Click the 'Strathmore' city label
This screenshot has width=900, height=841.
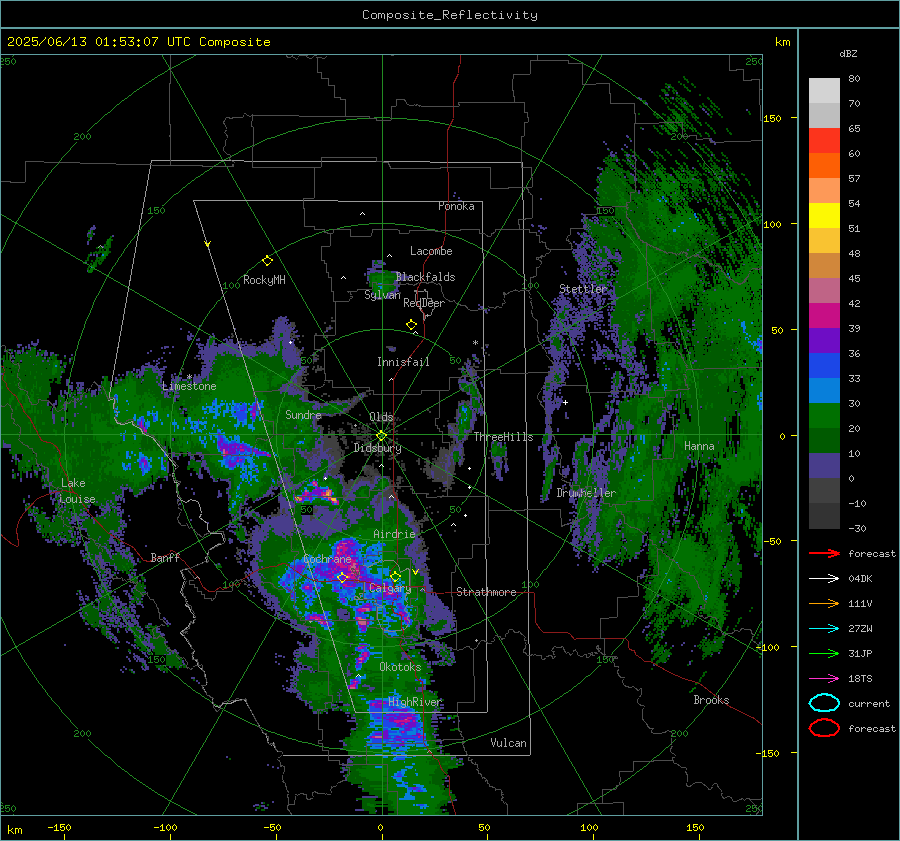tap(486, 592)
